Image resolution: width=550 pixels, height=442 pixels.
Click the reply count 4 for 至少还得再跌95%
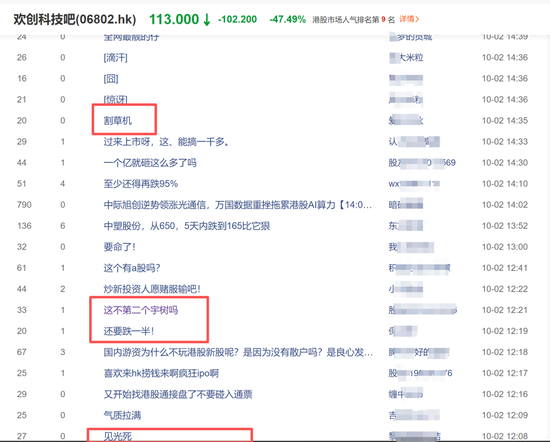click(x=62, y=184)
